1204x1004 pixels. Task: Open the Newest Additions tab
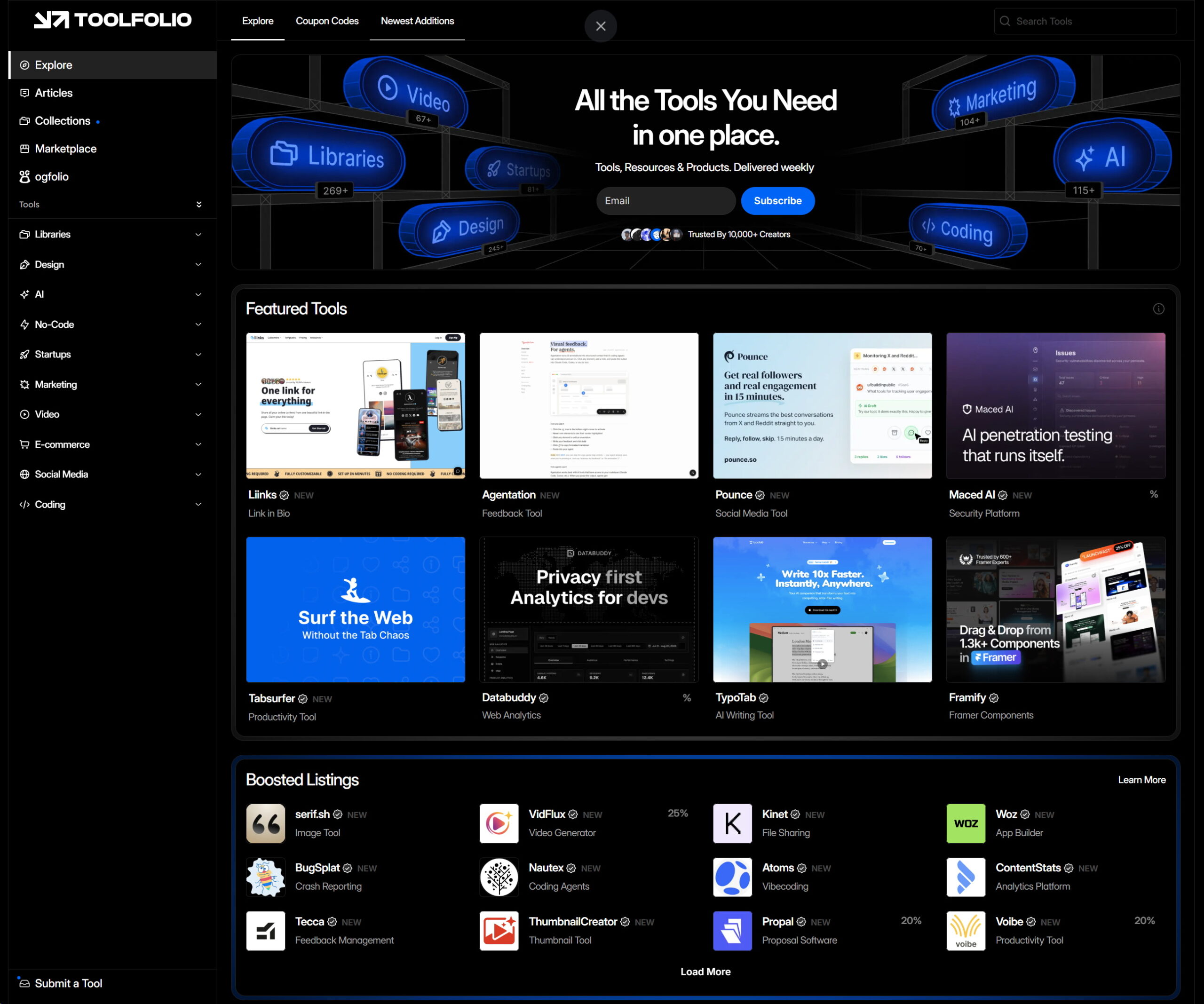click(x=417, y=21)
